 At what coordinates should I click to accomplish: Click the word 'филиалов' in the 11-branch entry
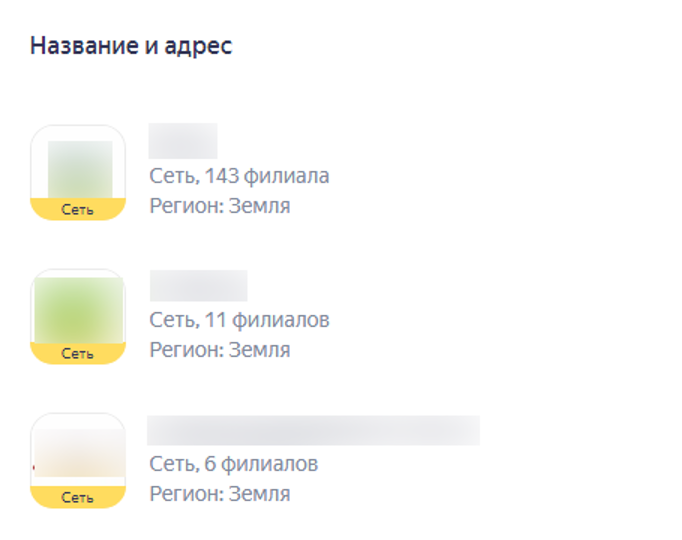click(x=281, y=320)
